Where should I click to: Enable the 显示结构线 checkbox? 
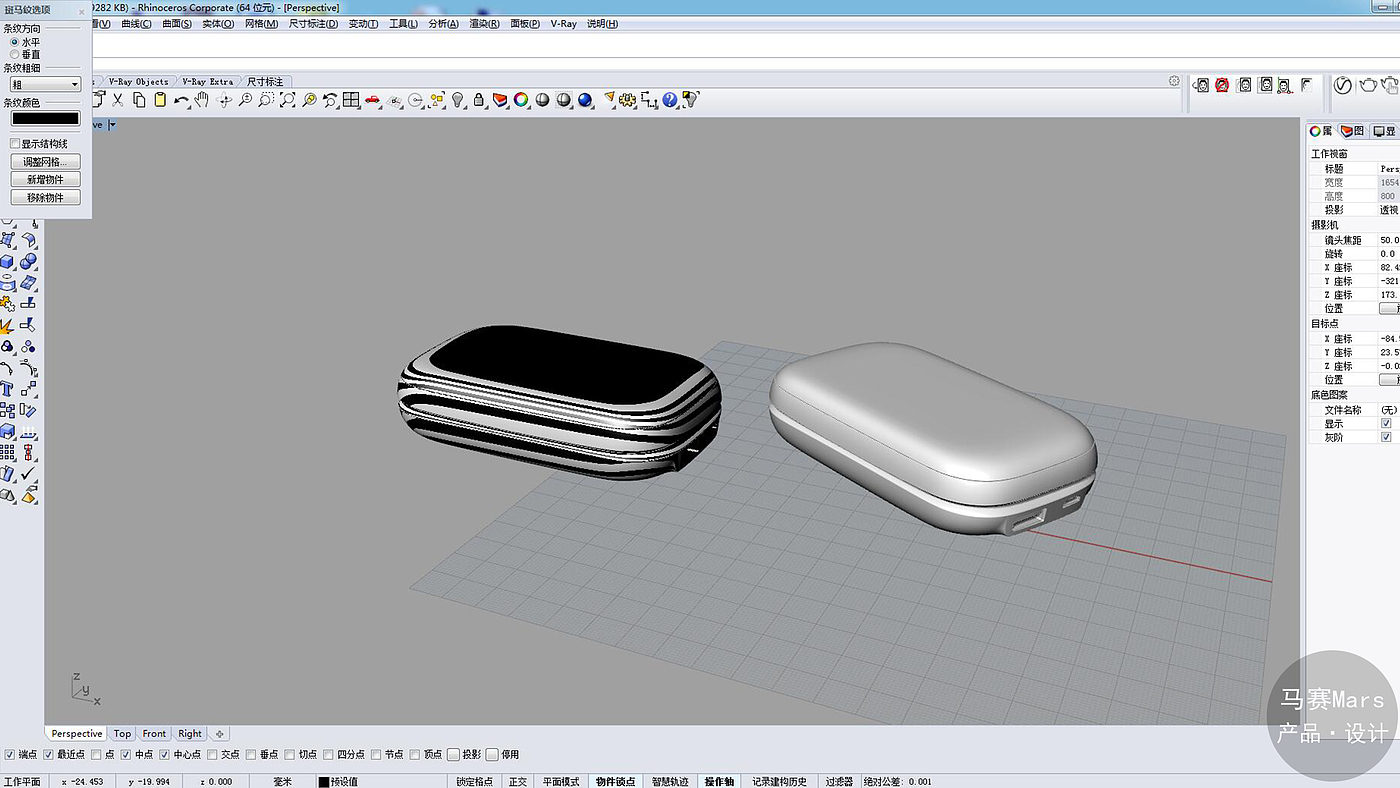pos(15,144)
